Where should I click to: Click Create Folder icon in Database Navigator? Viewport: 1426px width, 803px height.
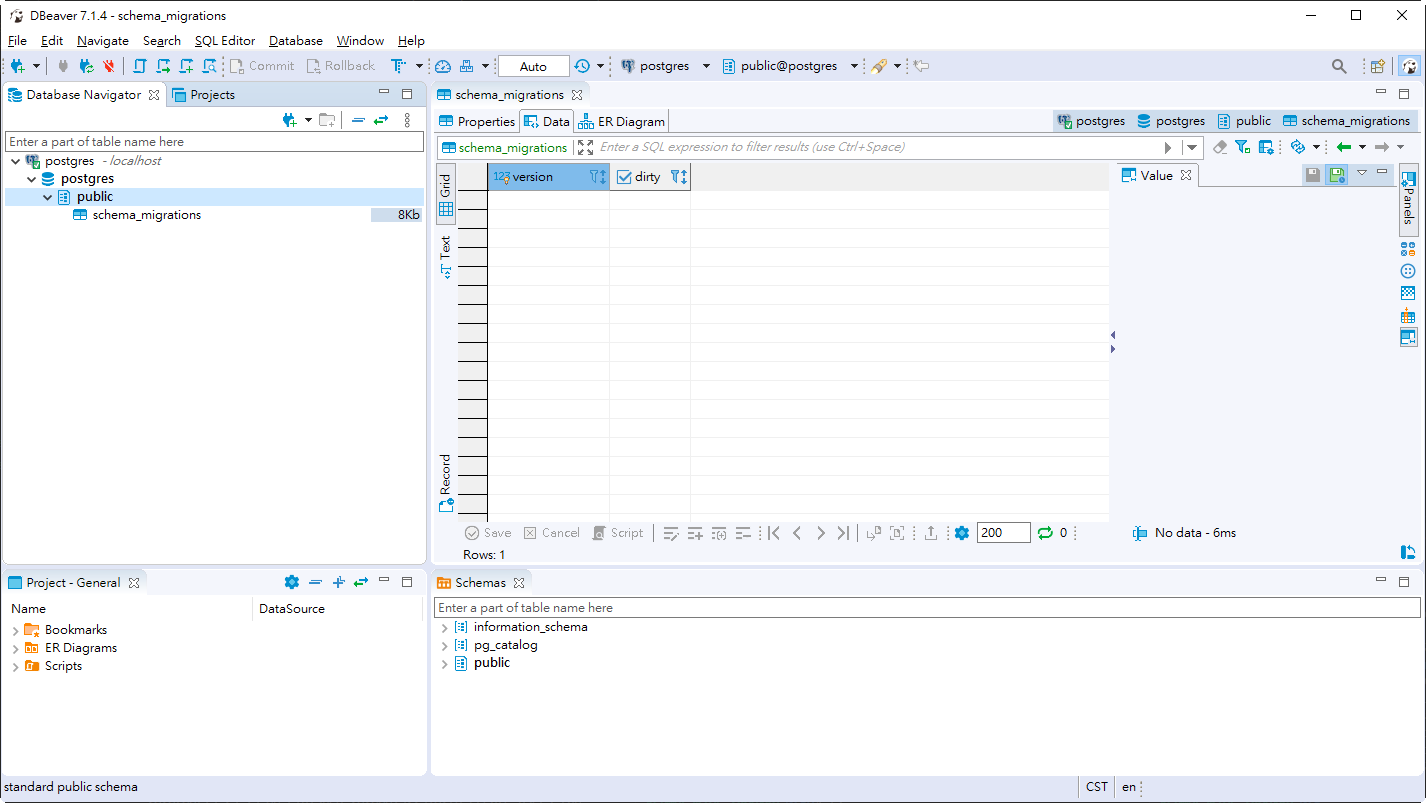click(327, 120)
